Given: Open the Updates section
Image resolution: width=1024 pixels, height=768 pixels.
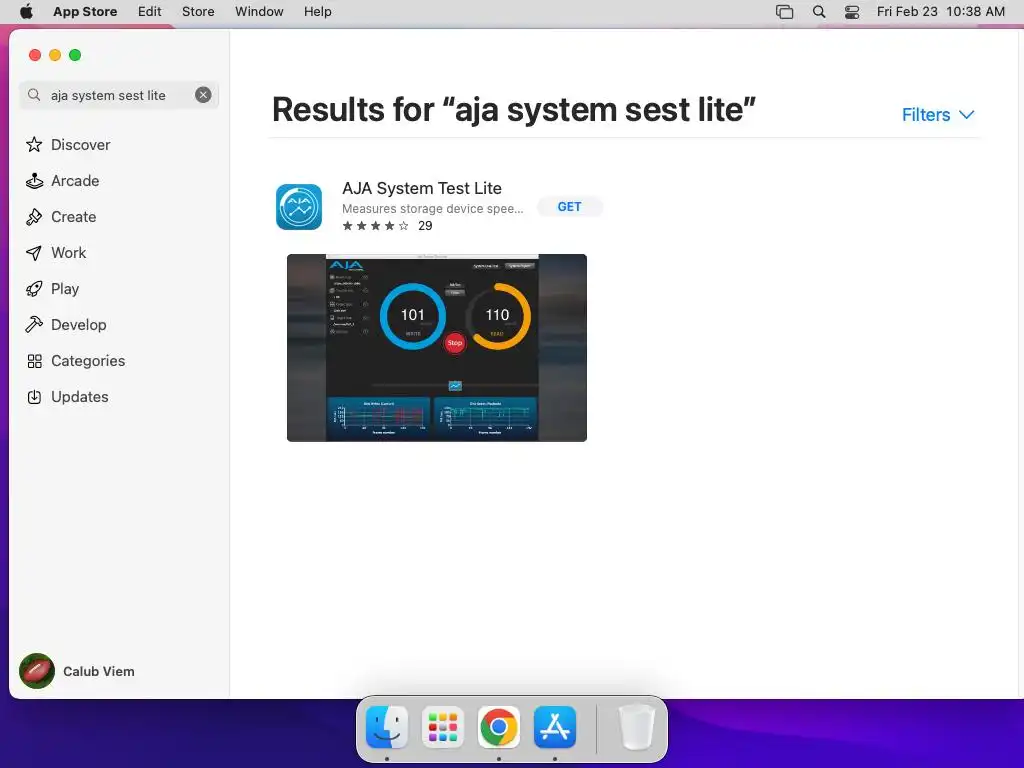Looking at the screenshot, I should coord(67,396).
